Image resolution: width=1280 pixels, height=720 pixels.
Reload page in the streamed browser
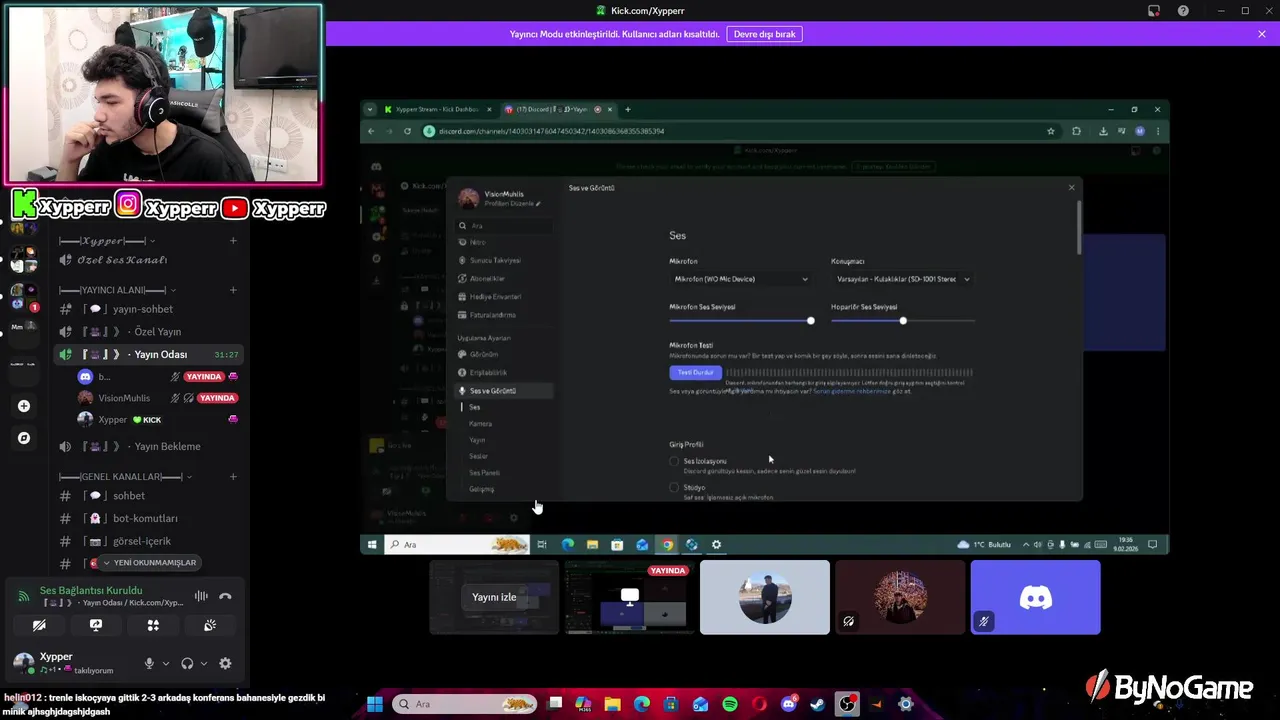(x=407, y=131)
